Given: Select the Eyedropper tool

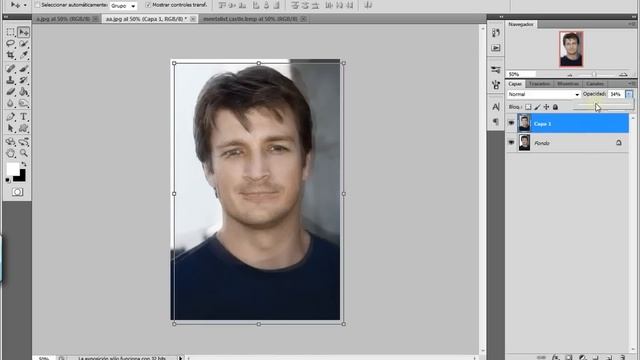Looking at the screenshot, I should [x=24, y=55].
